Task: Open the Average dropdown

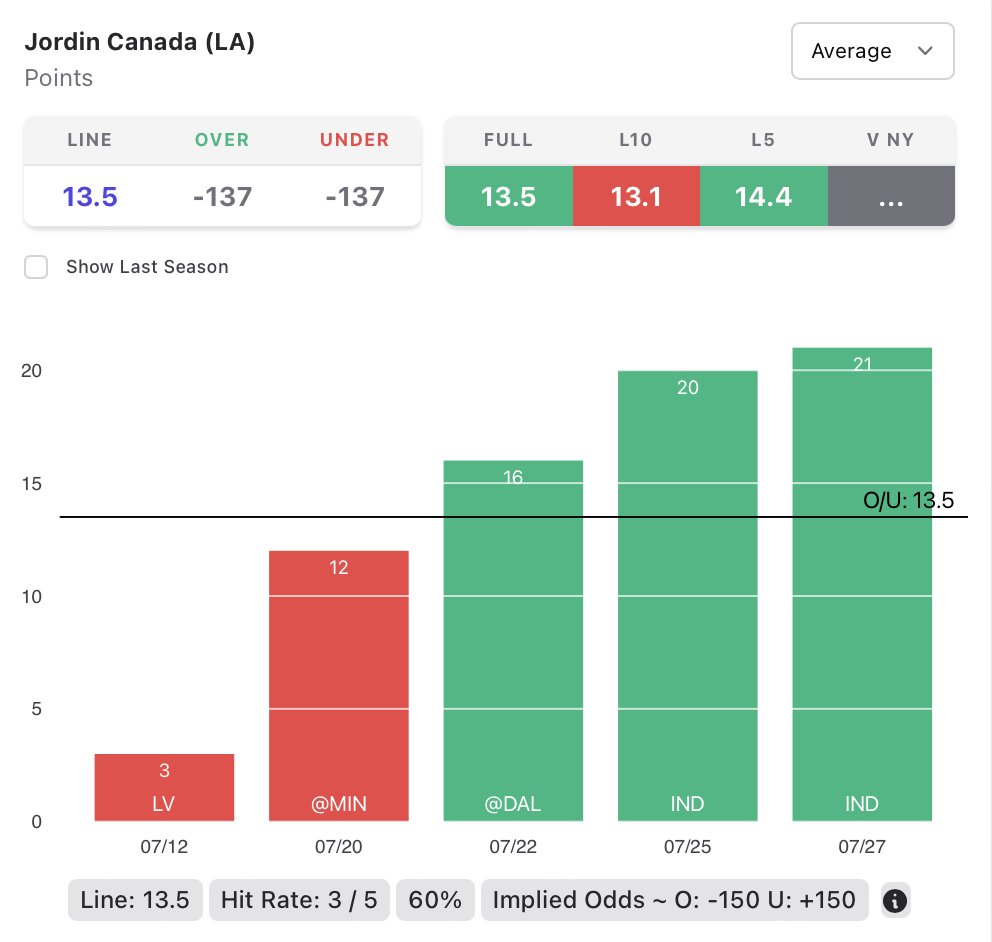Action: (872, 51)
